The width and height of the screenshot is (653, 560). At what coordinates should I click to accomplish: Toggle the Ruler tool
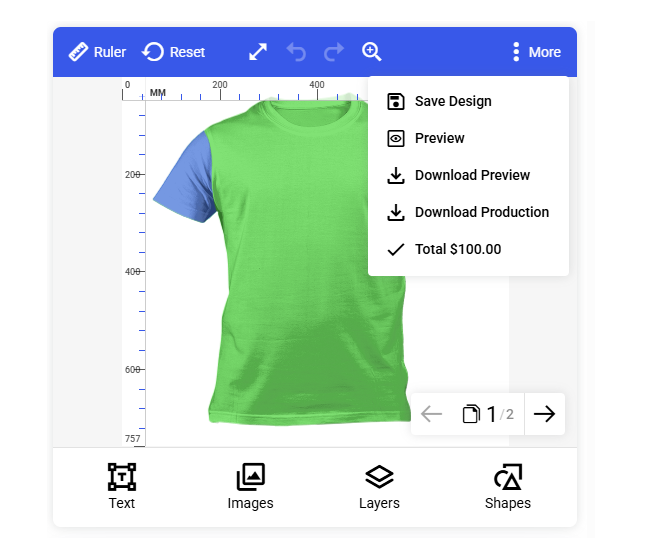97,52
